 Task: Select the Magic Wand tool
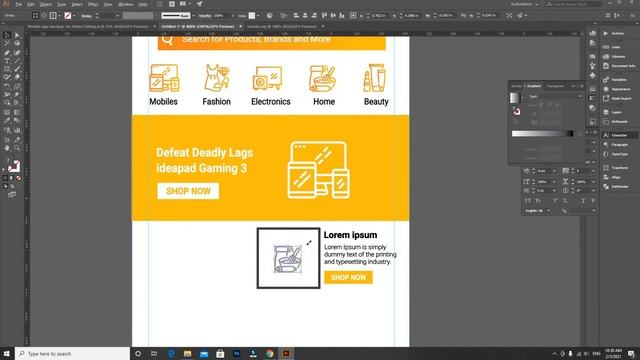pyautogui.click(x=7, y=44)
